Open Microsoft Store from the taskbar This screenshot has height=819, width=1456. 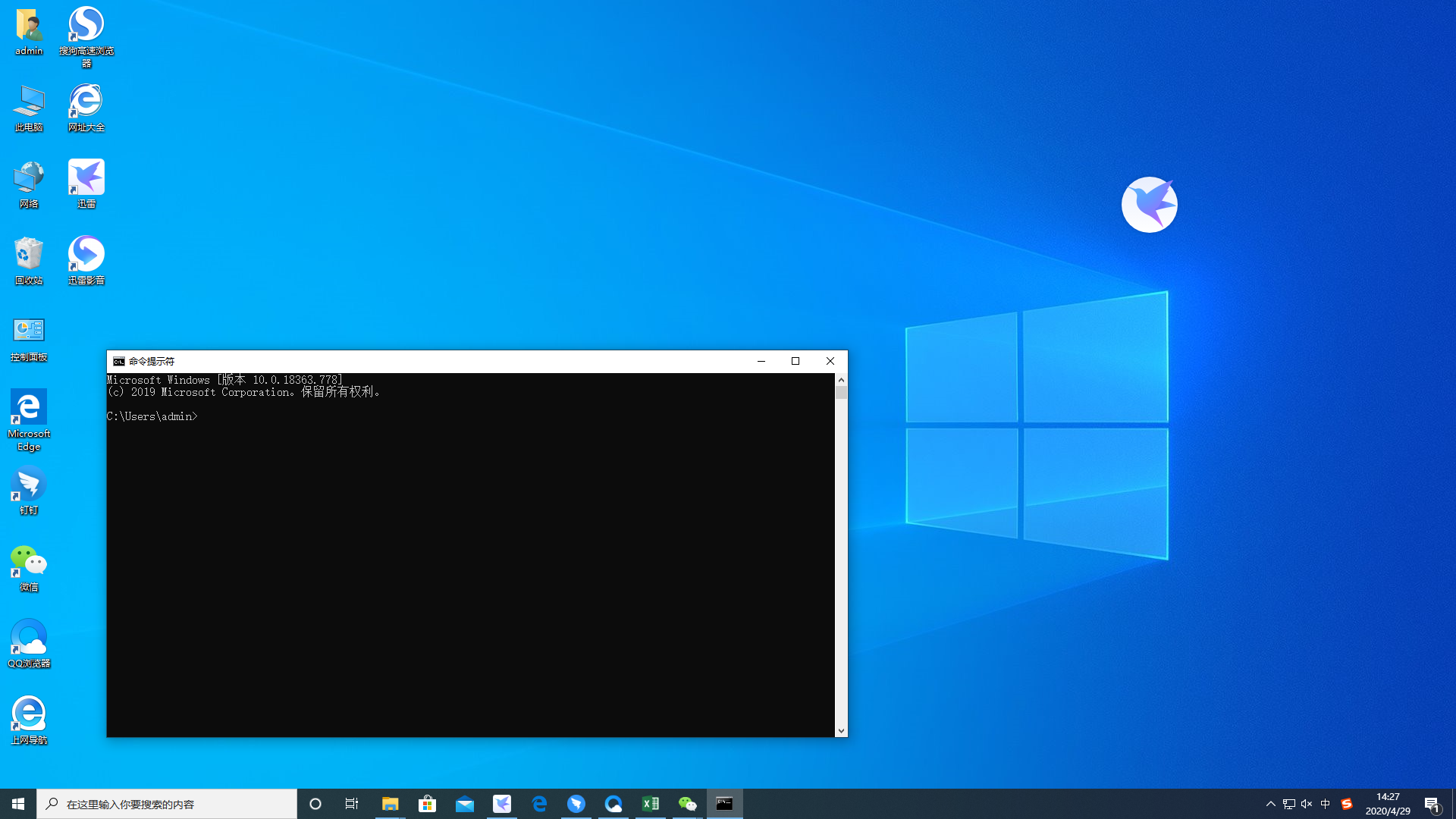[428, 804]
